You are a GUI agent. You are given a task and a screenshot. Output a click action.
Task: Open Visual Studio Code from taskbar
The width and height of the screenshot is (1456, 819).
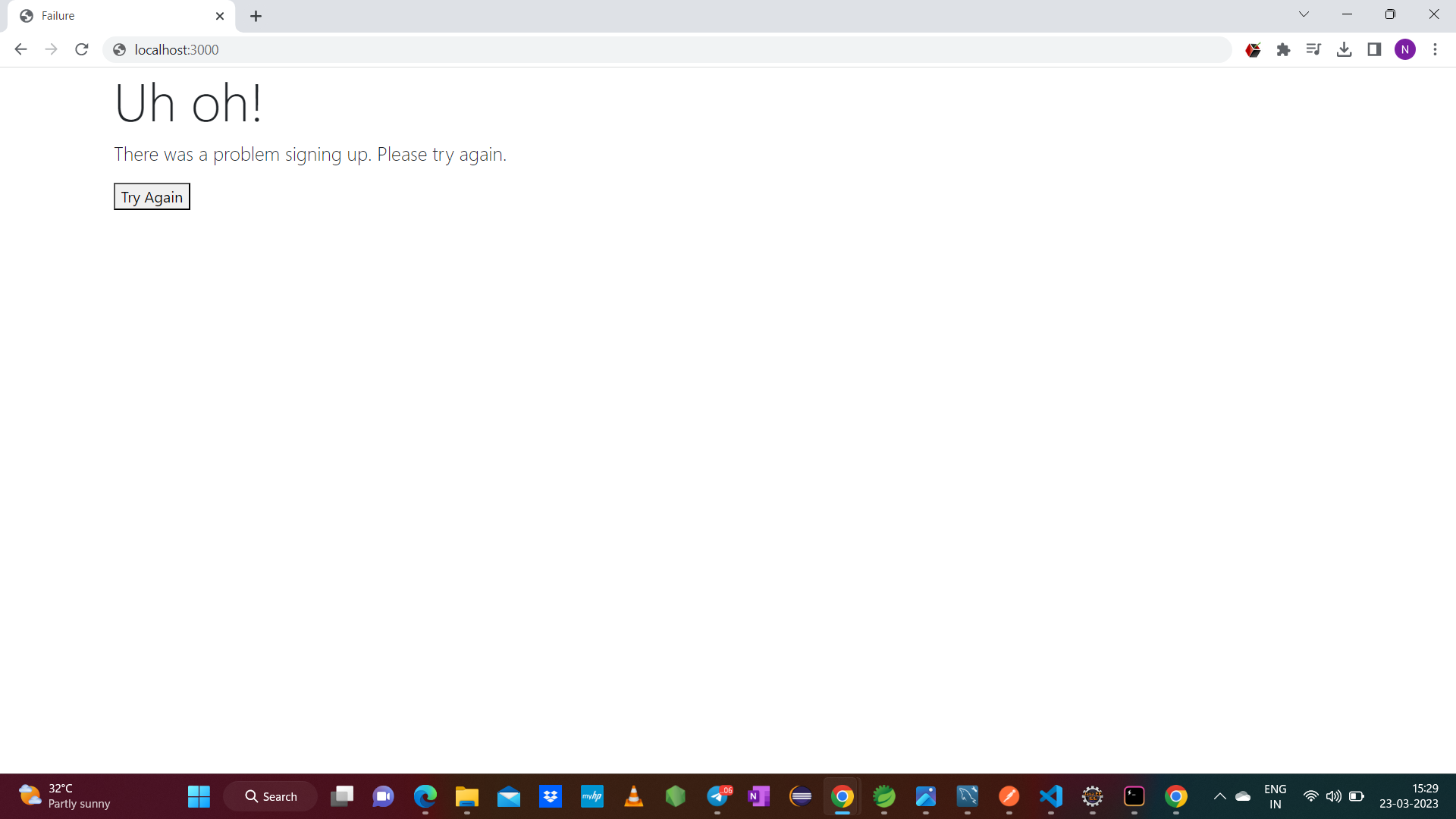1051,796
